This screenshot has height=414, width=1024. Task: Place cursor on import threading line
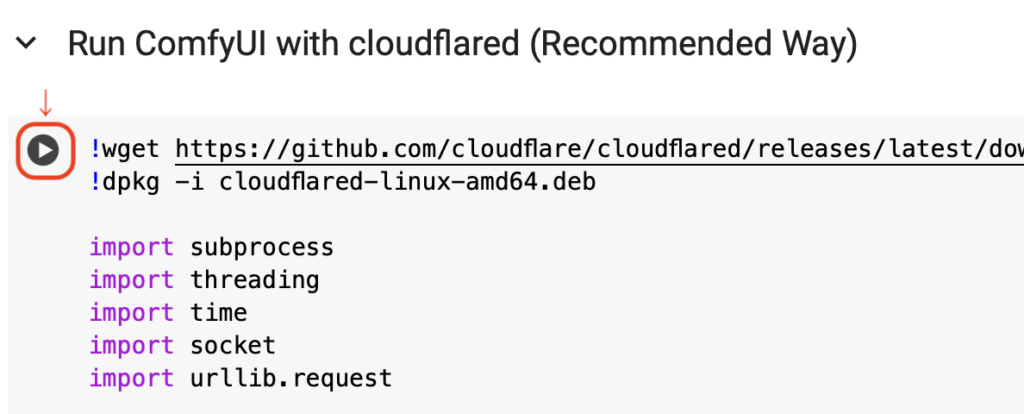tap(204, 280)
